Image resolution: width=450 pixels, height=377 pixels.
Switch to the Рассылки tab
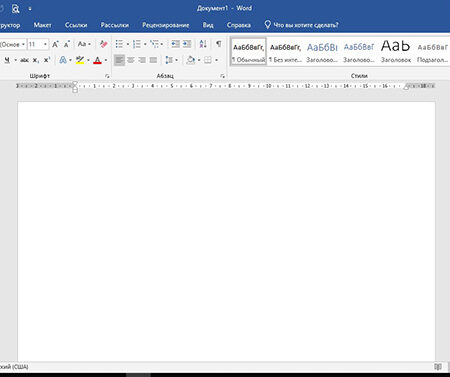115,25
